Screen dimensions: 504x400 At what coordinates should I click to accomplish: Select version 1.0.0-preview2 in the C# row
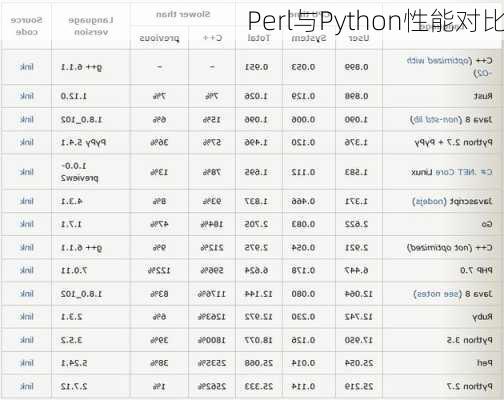pos(79,172)
